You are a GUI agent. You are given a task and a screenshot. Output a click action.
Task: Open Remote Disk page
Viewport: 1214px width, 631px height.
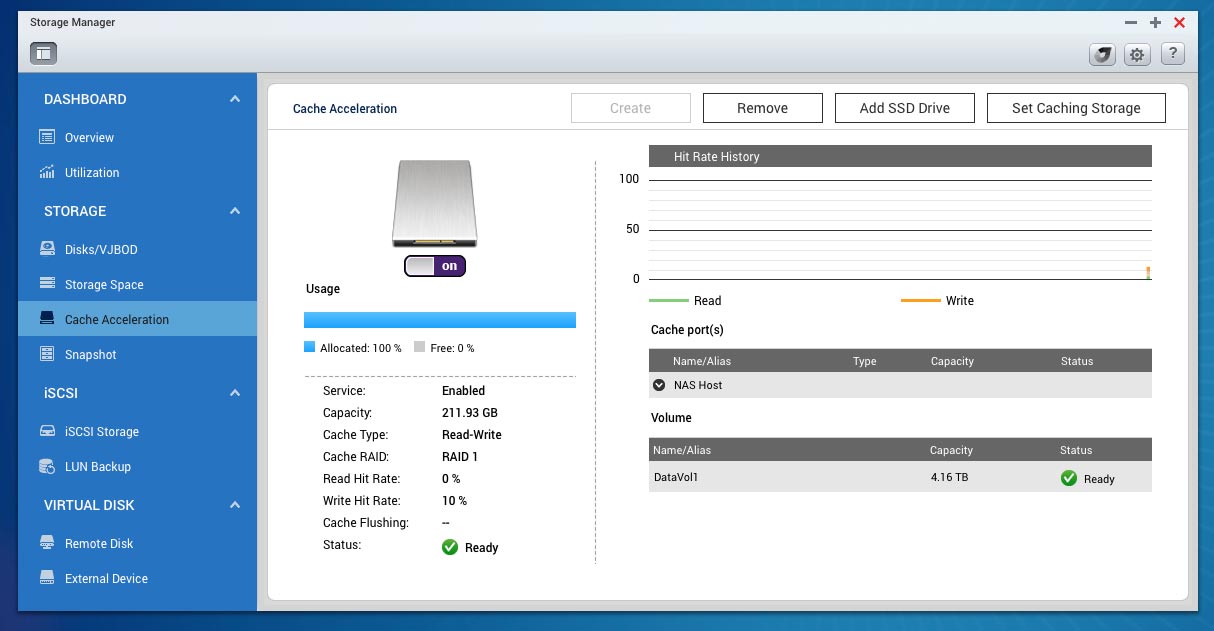tap(99, 543)
